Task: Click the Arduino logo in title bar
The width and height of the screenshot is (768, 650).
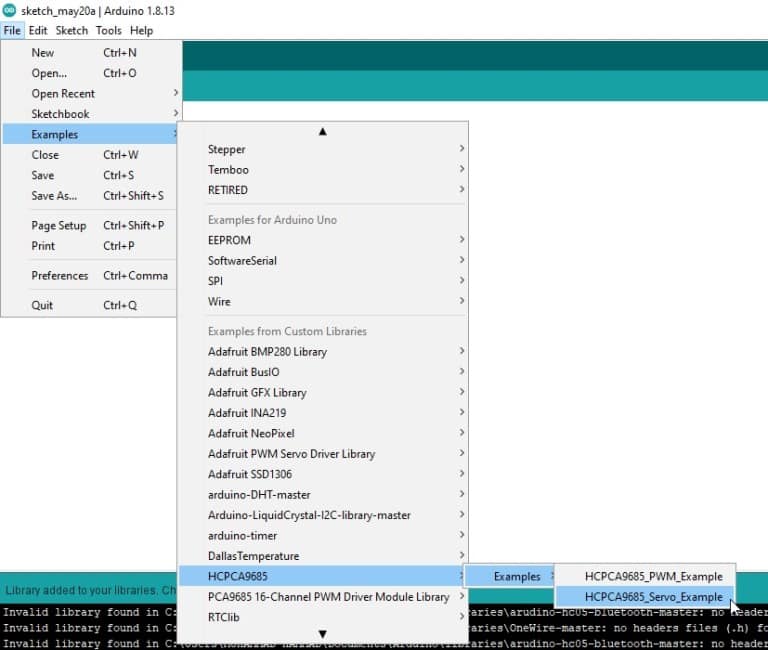Action: pos(10,11)
